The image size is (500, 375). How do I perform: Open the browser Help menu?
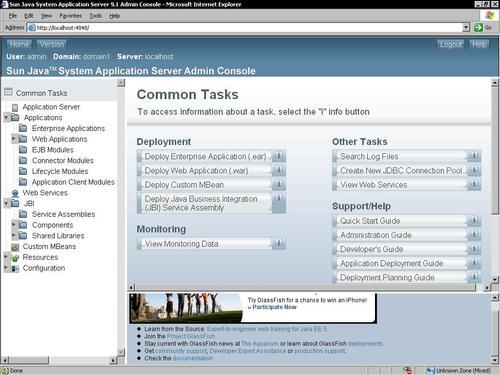coord(115,16)
